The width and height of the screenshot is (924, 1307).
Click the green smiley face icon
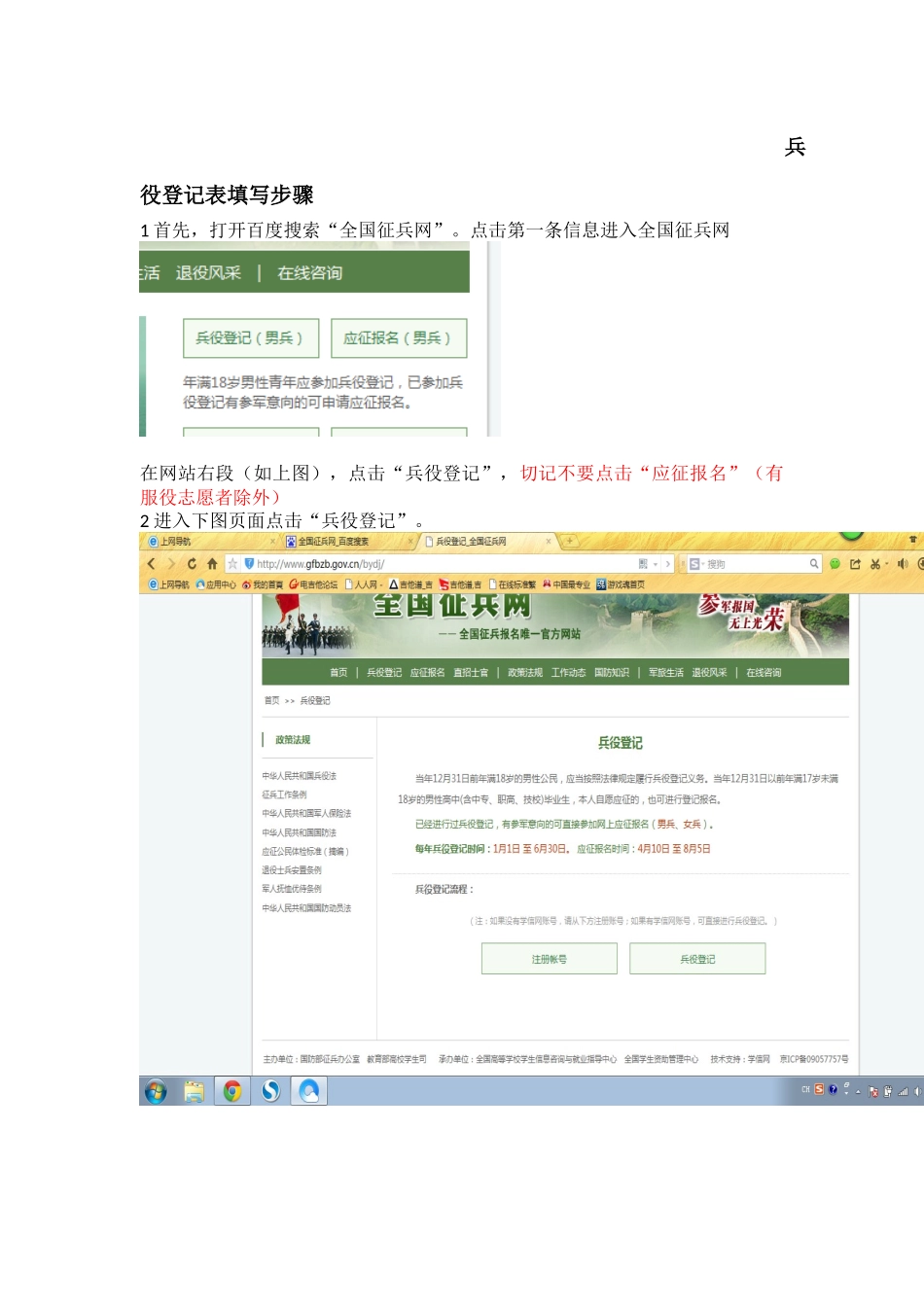pyautogui.click(x=835, y=564)
